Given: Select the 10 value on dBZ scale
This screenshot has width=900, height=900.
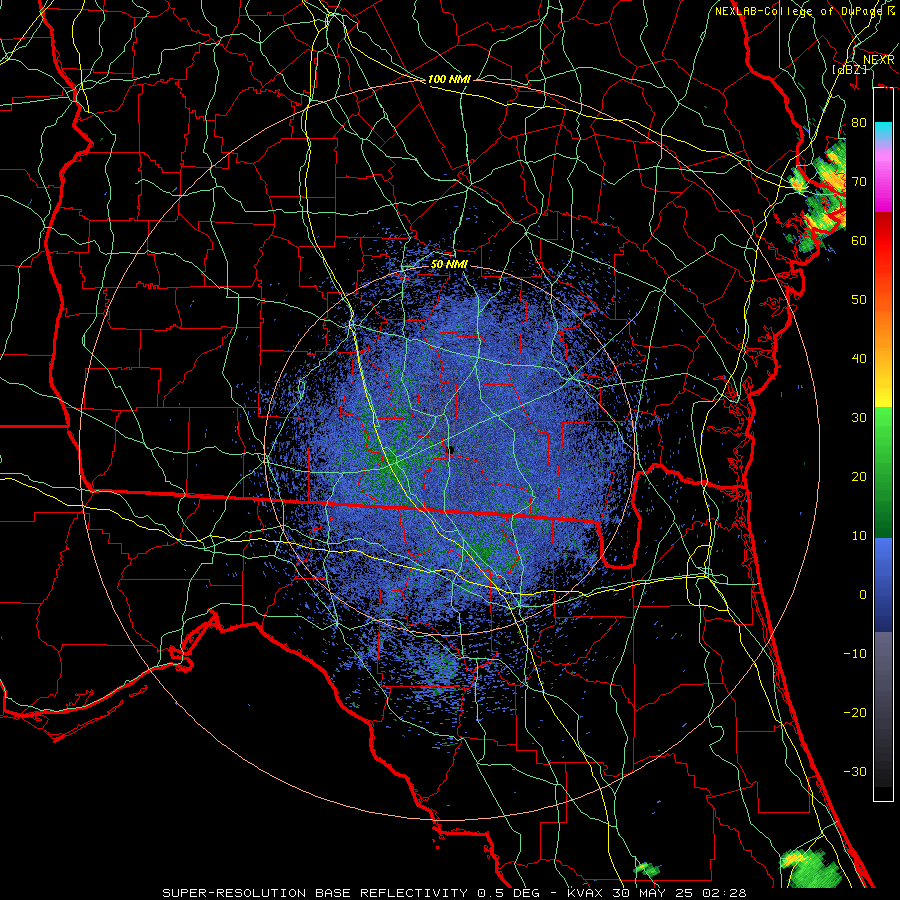Looking at the screenshot, I should tap(859, 536).
